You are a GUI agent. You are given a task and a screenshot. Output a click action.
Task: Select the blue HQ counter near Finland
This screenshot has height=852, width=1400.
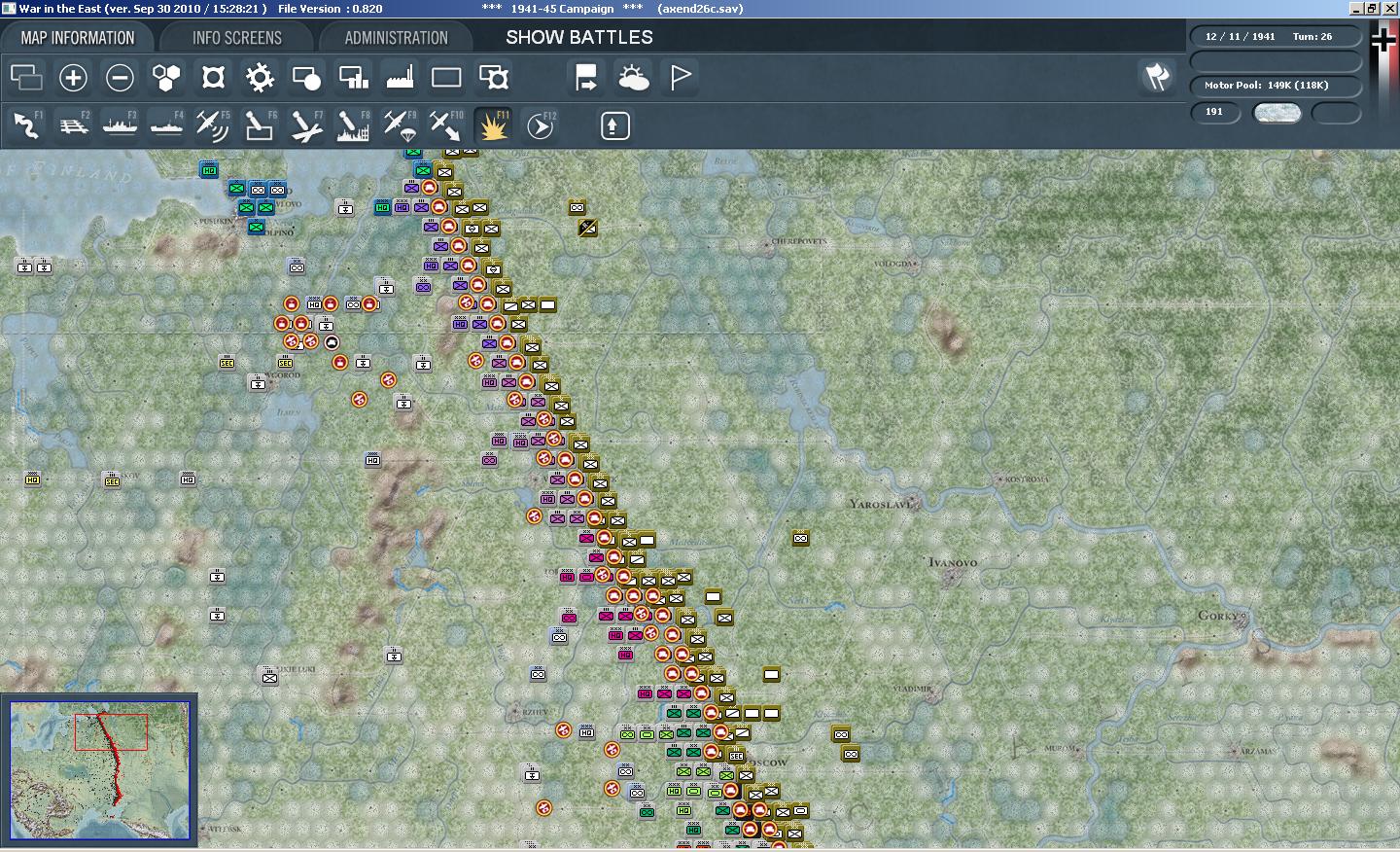209,170
